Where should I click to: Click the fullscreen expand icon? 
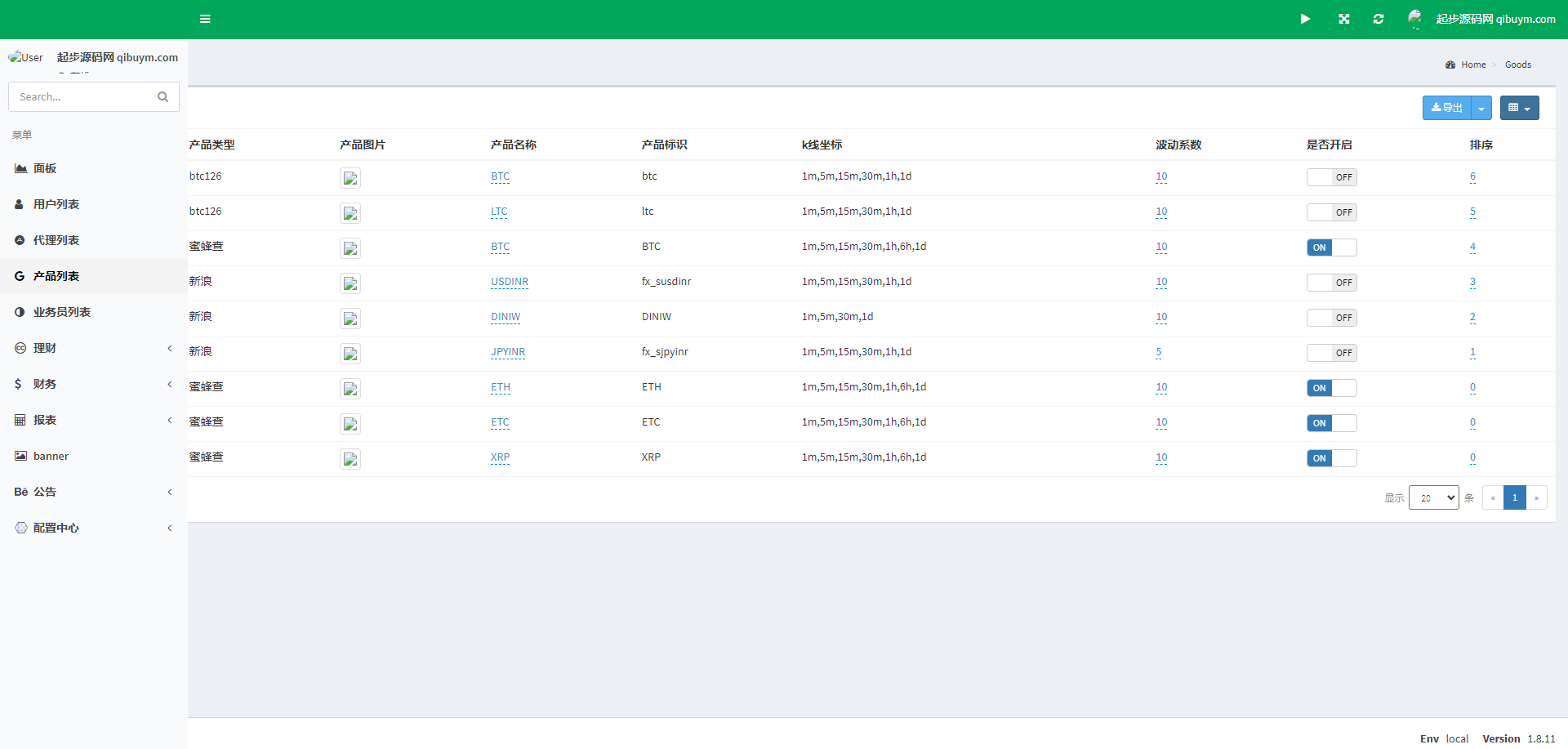1343,19
